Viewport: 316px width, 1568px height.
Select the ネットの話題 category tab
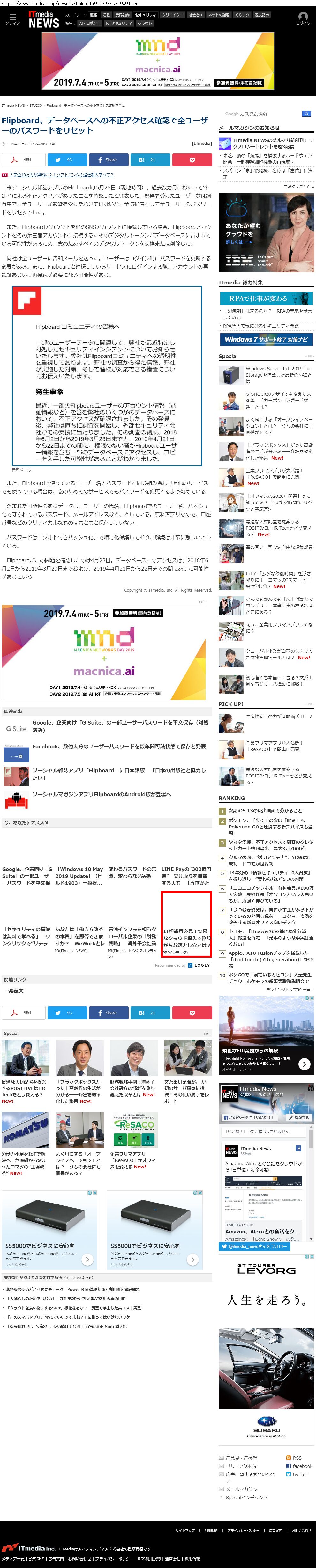[x=219, y=15]
